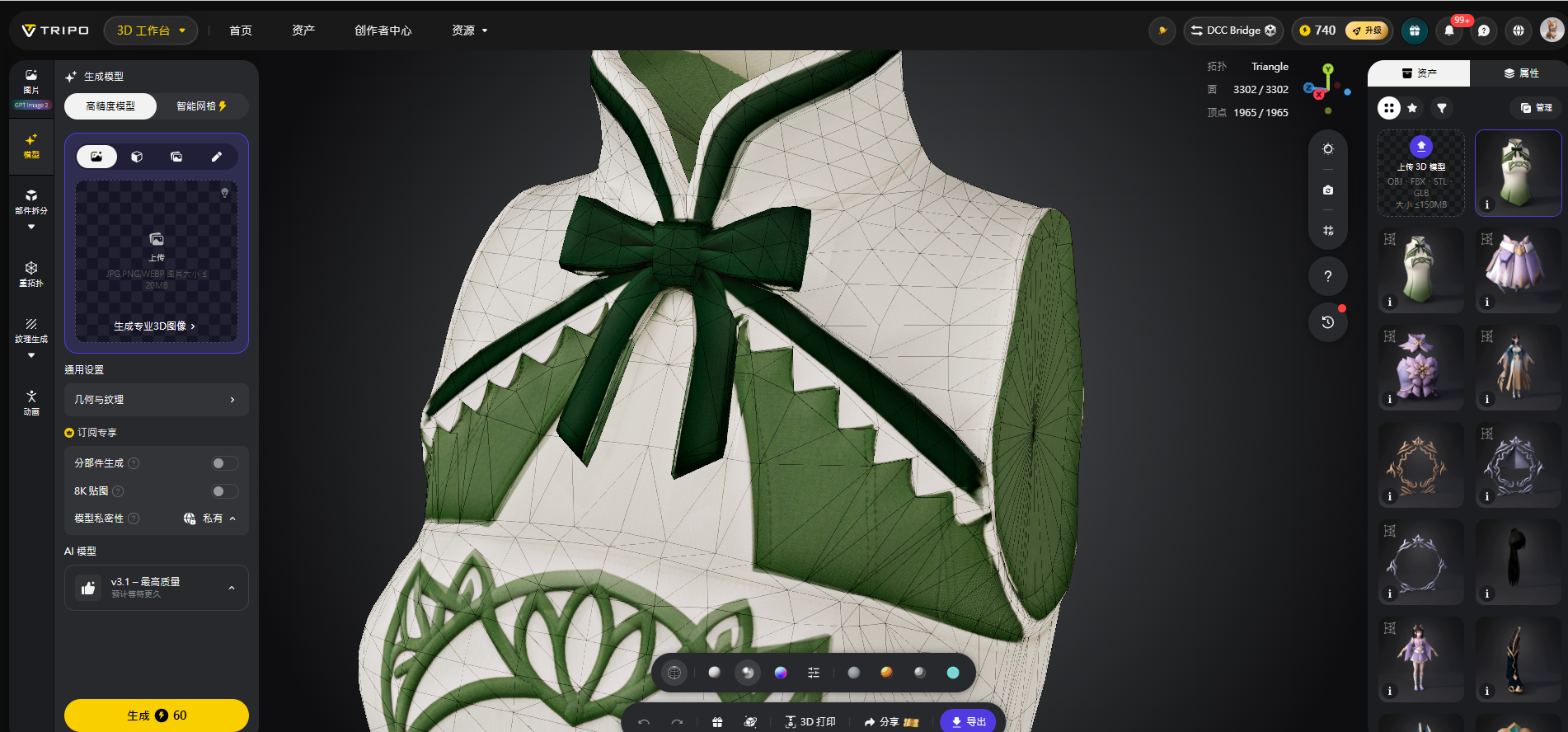Image resolution: width=1568 pixels, height=732 pixels.
Task: Click the gift icon in bottom toolbar
Action: [717, 722]
